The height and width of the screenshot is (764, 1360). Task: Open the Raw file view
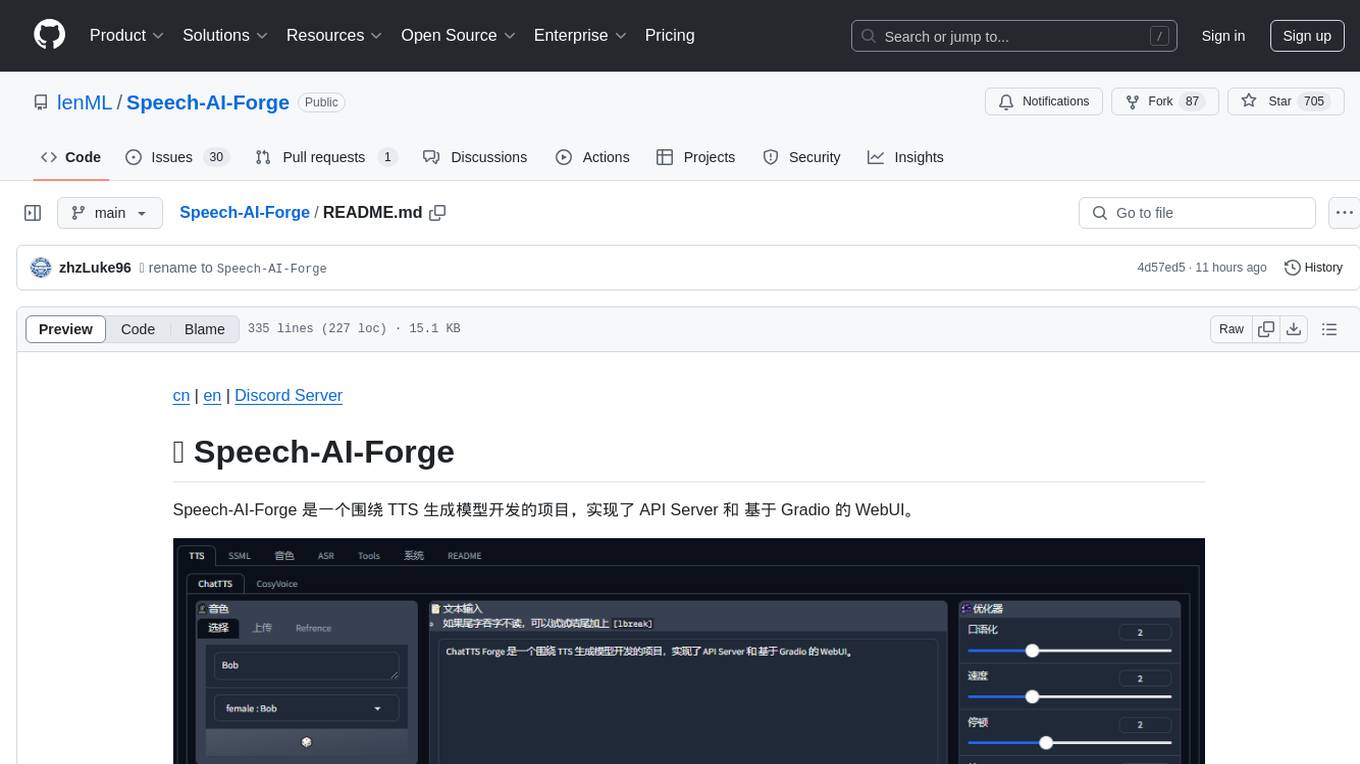pos(1231,329)
